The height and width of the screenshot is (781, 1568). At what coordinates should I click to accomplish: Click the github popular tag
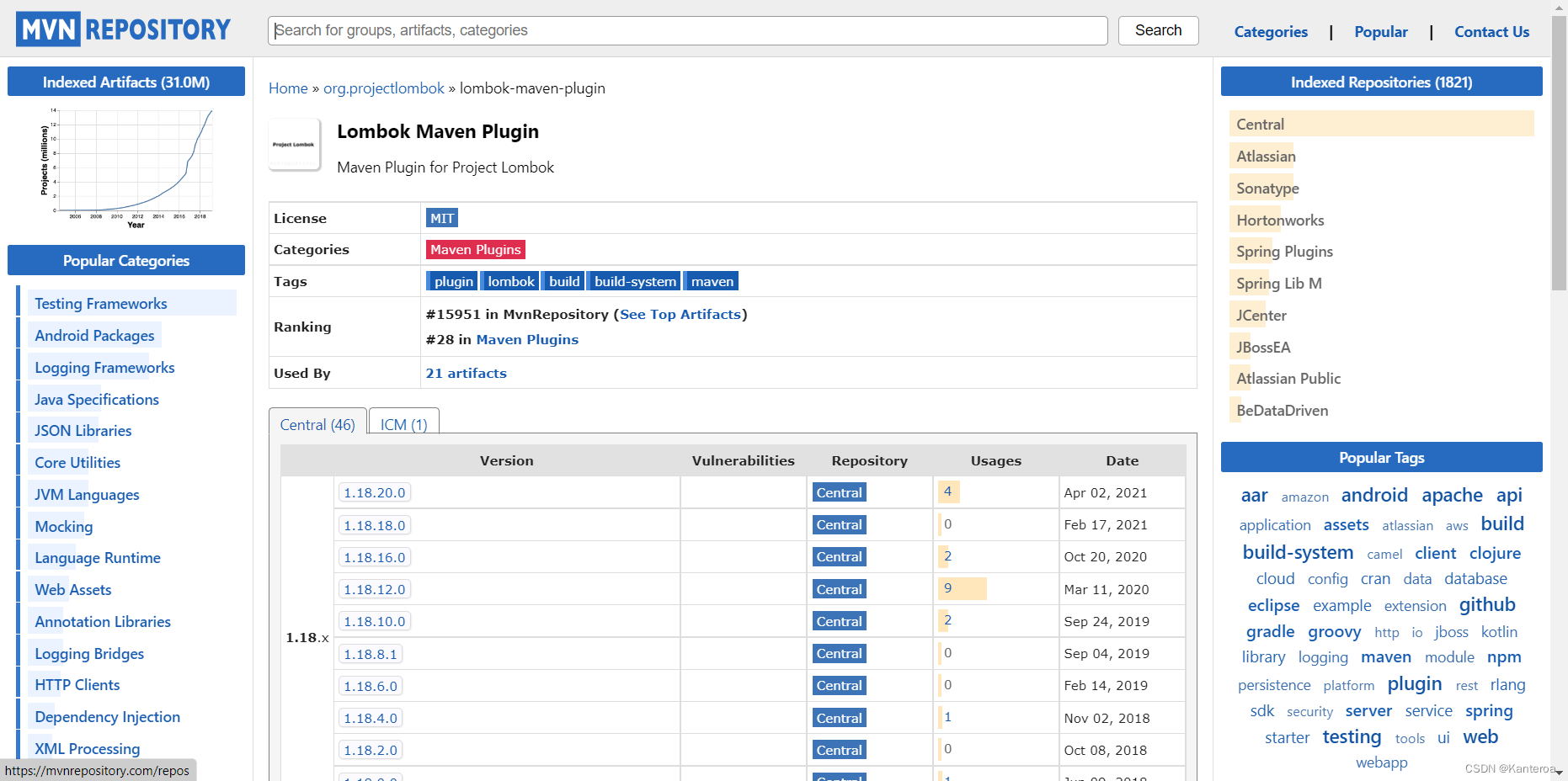[1487, 604]
